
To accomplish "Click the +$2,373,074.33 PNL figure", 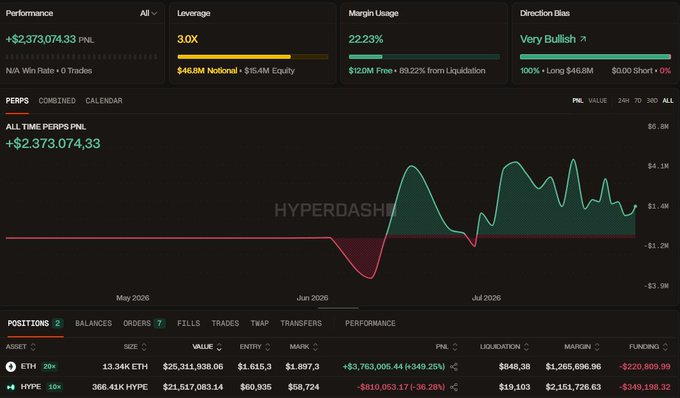I will (41, 39).
